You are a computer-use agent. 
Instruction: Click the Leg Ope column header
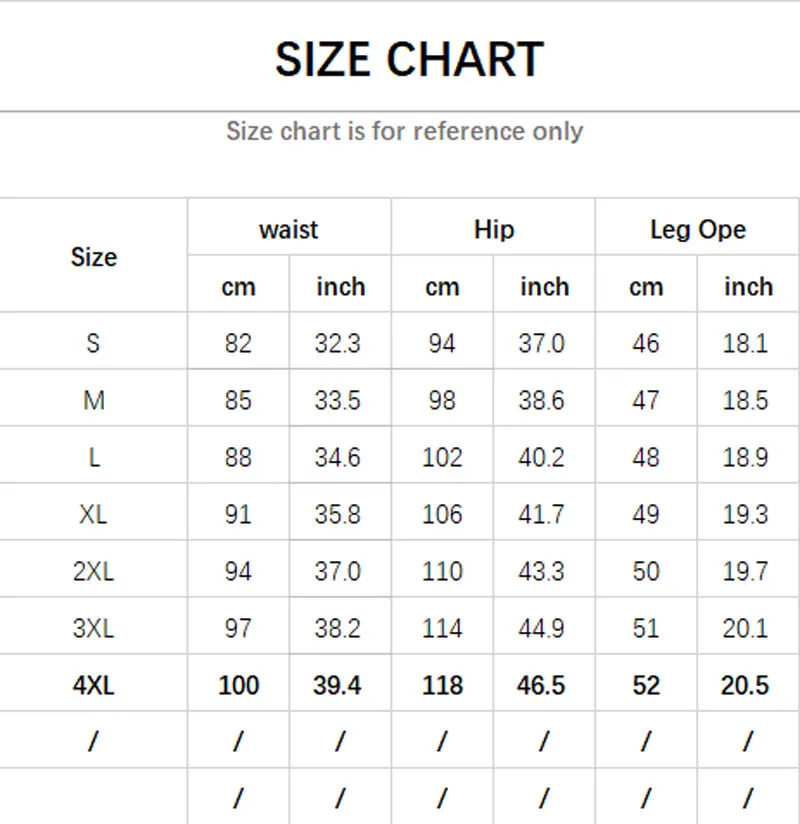click(x=697, y=229)
